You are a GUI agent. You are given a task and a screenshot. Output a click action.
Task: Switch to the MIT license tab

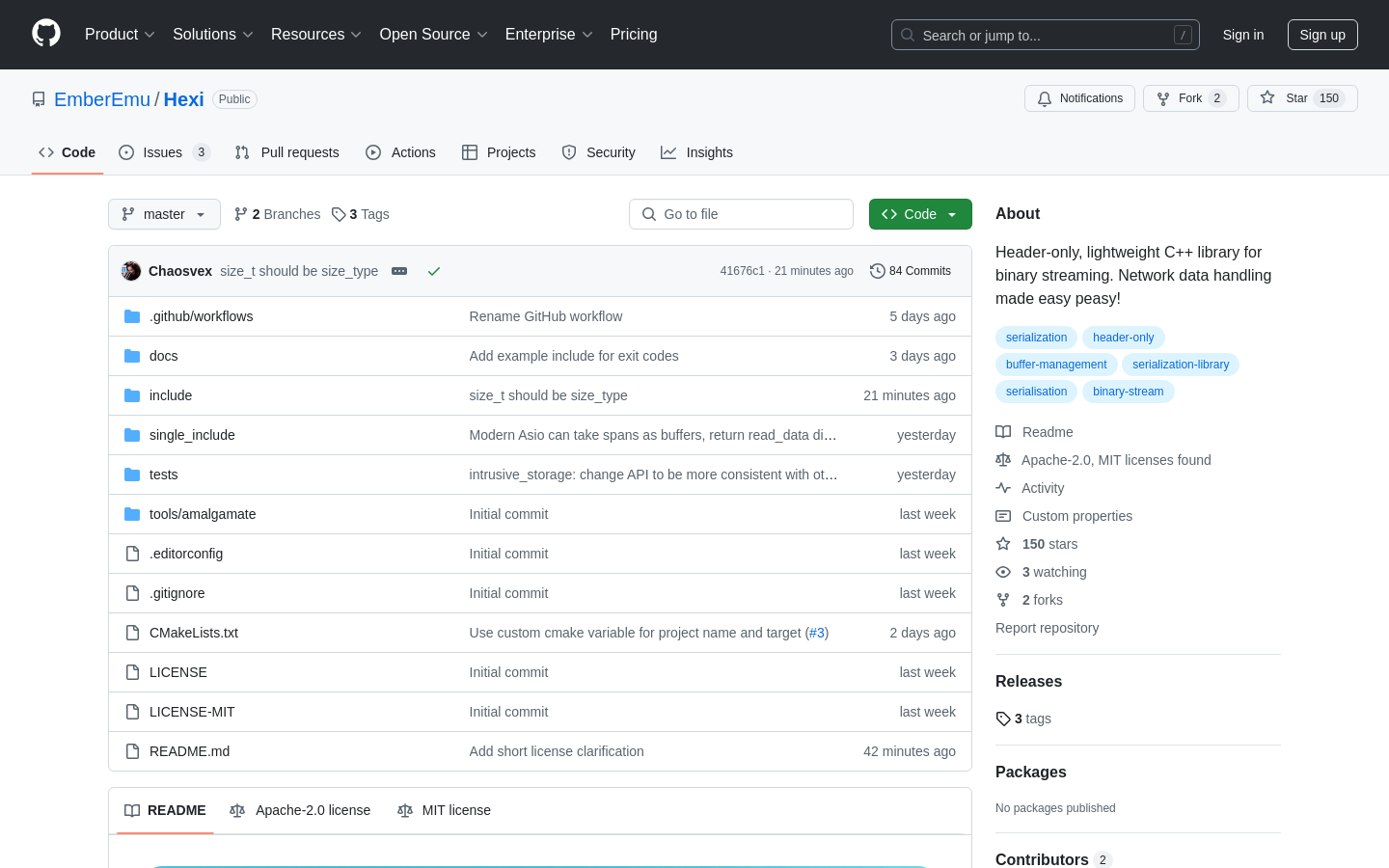[445, 810]
